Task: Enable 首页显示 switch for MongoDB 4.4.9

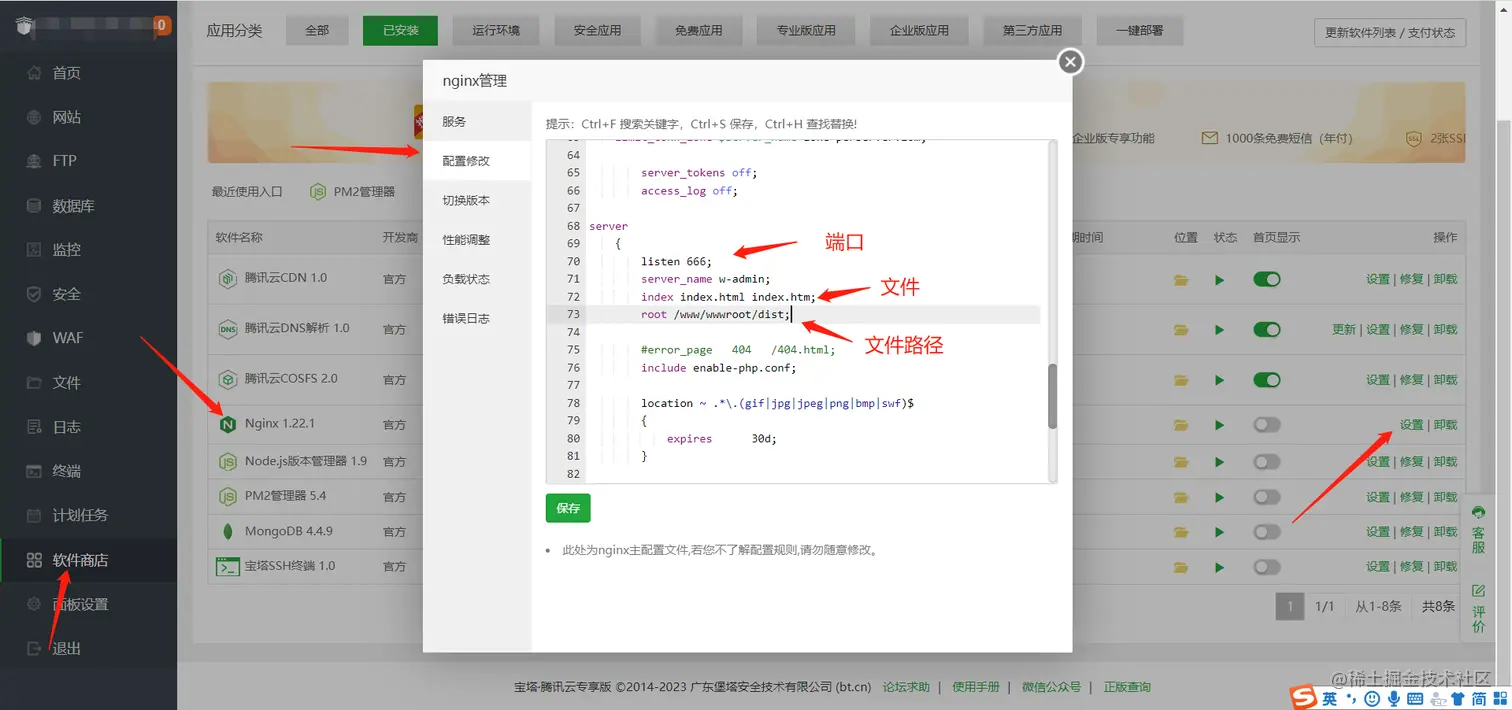Action: (x=1267, y=532)
